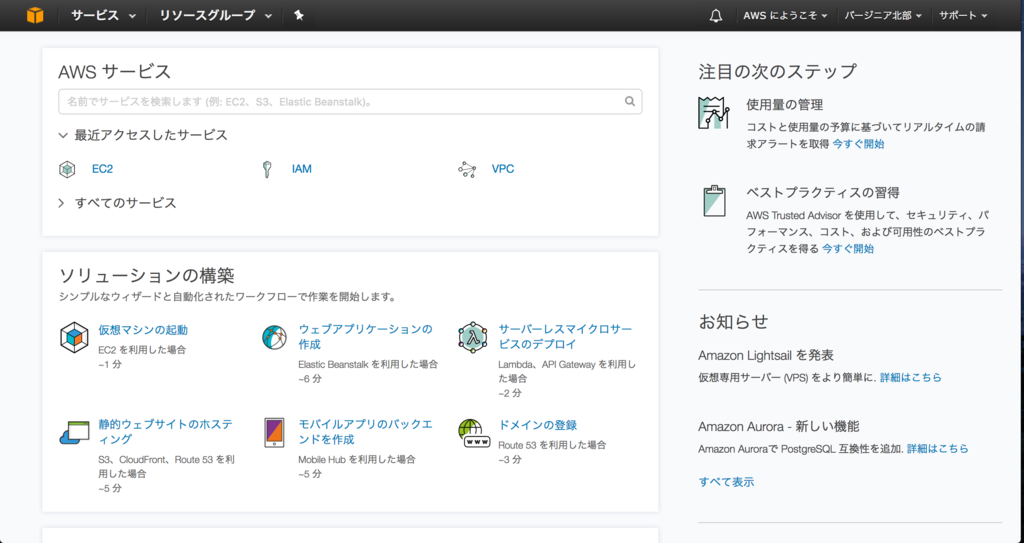1024x543 pixels.
Task: Click the EC2 service icon
Action: point(67,169)
